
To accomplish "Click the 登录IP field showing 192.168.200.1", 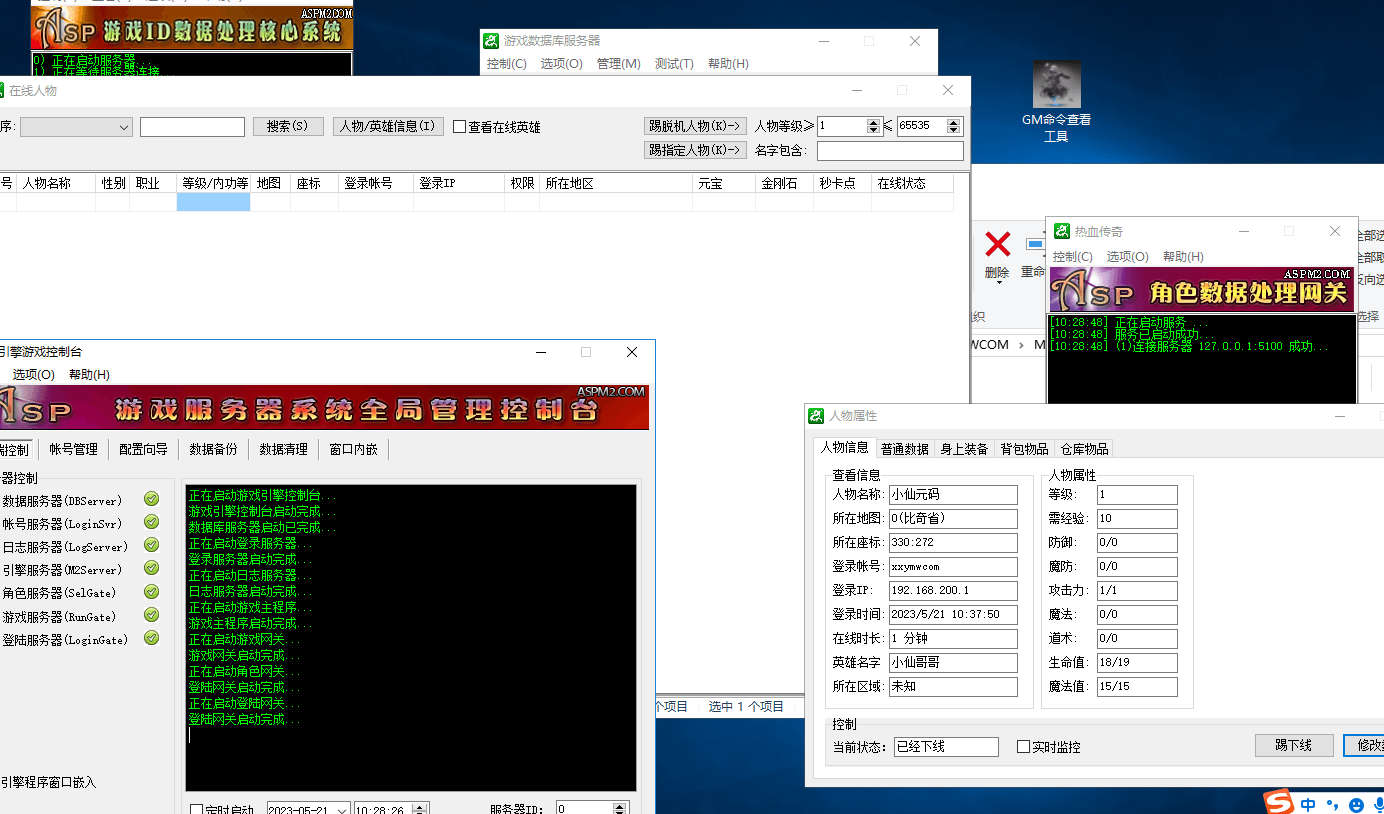I will coord(953,591).
